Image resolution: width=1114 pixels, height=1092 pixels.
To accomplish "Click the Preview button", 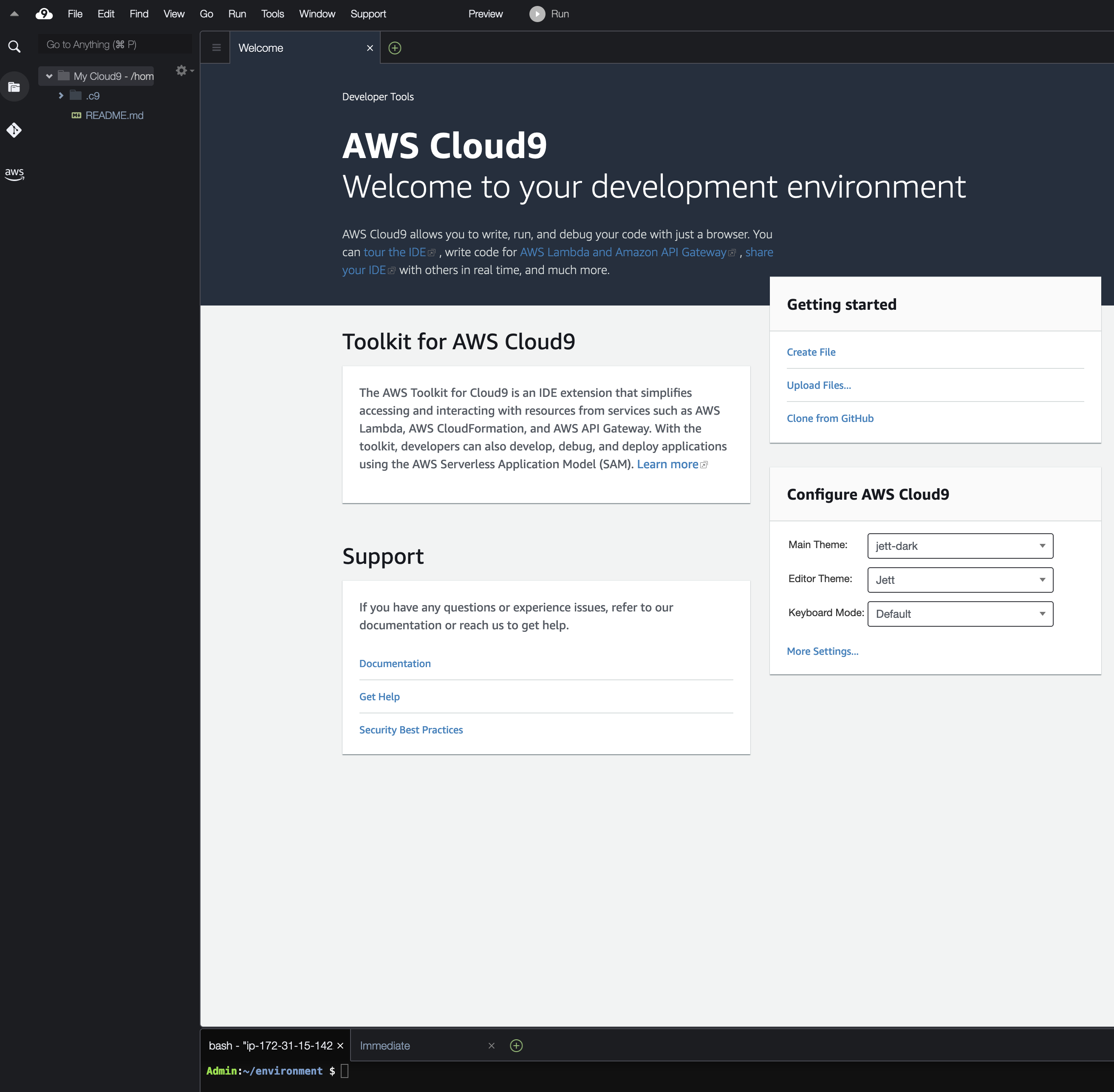I will point(486,14).
